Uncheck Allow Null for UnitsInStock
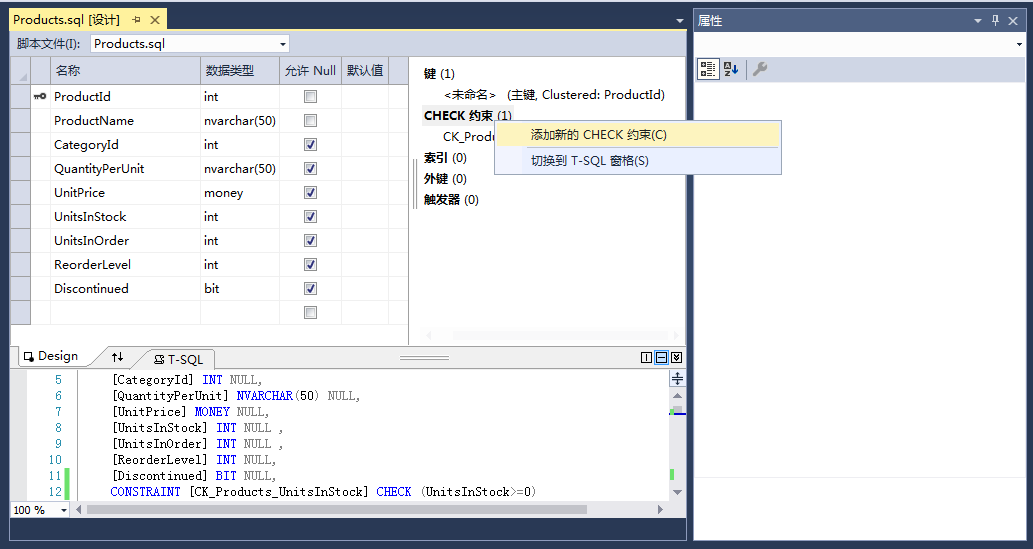The width and height of the screenshot is (1033, 549). point(310,217)
